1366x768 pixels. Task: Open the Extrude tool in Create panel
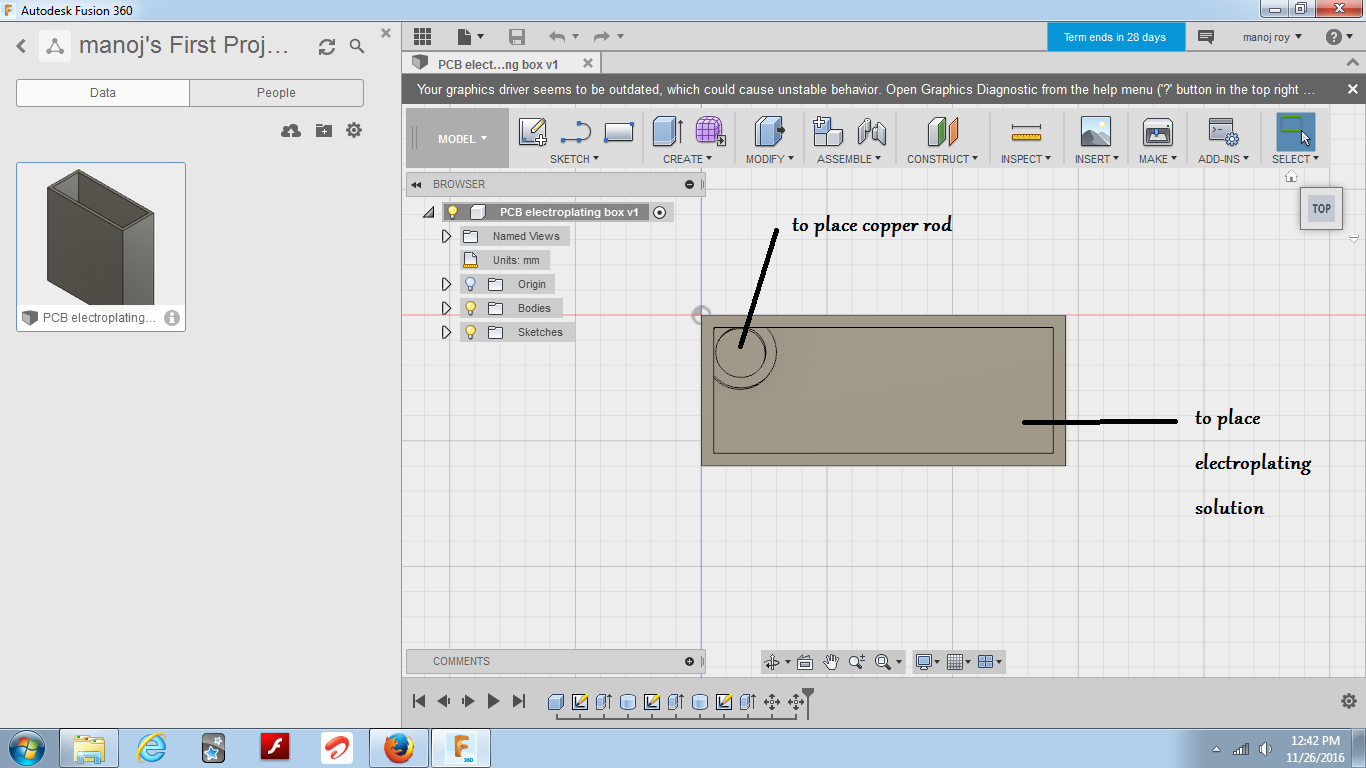click(666, 131)
